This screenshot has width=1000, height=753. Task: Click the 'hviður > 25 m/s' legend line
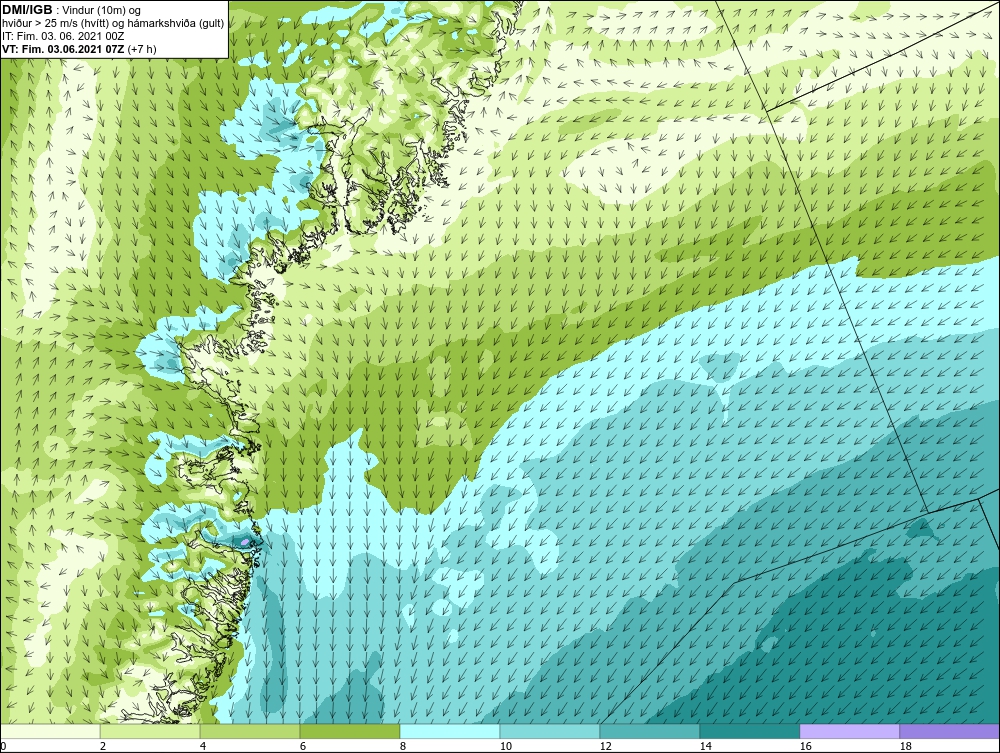click(113, 24)
